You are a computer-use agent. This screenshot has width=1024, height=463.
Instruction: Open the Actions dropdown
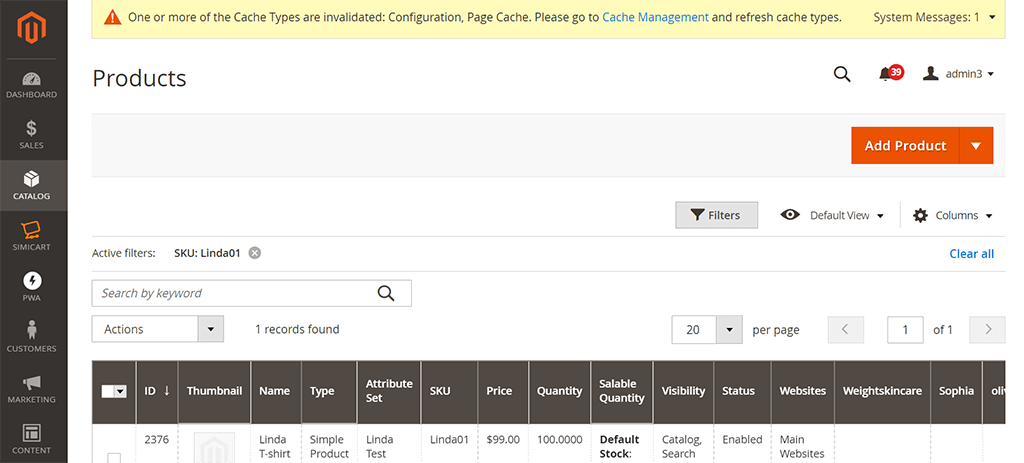click(x=157, y=329)
